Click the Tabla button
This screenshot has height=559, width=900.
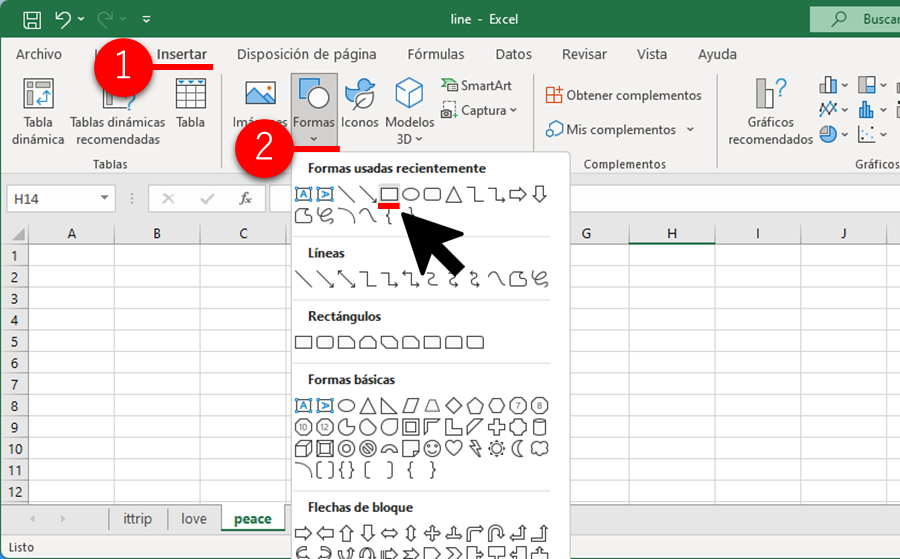191,103
